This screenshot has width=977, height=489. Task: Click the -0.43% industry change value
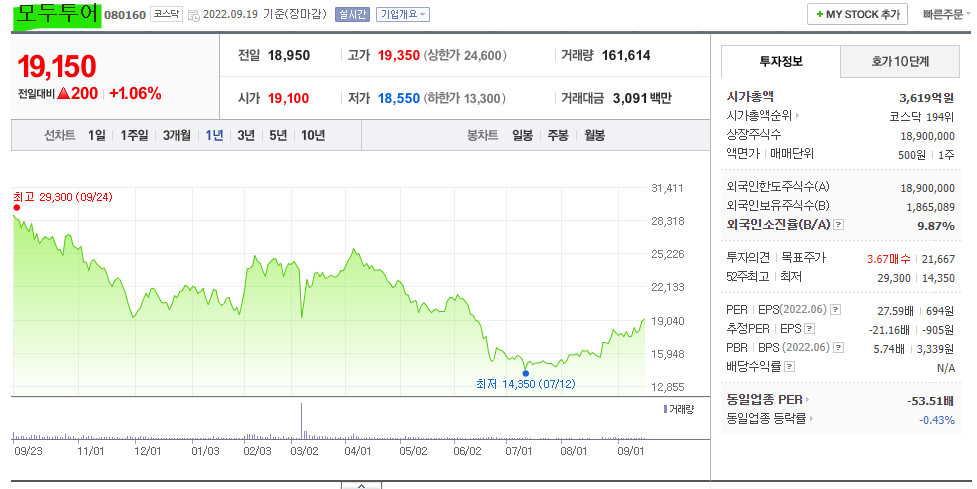tap(936, 420)
